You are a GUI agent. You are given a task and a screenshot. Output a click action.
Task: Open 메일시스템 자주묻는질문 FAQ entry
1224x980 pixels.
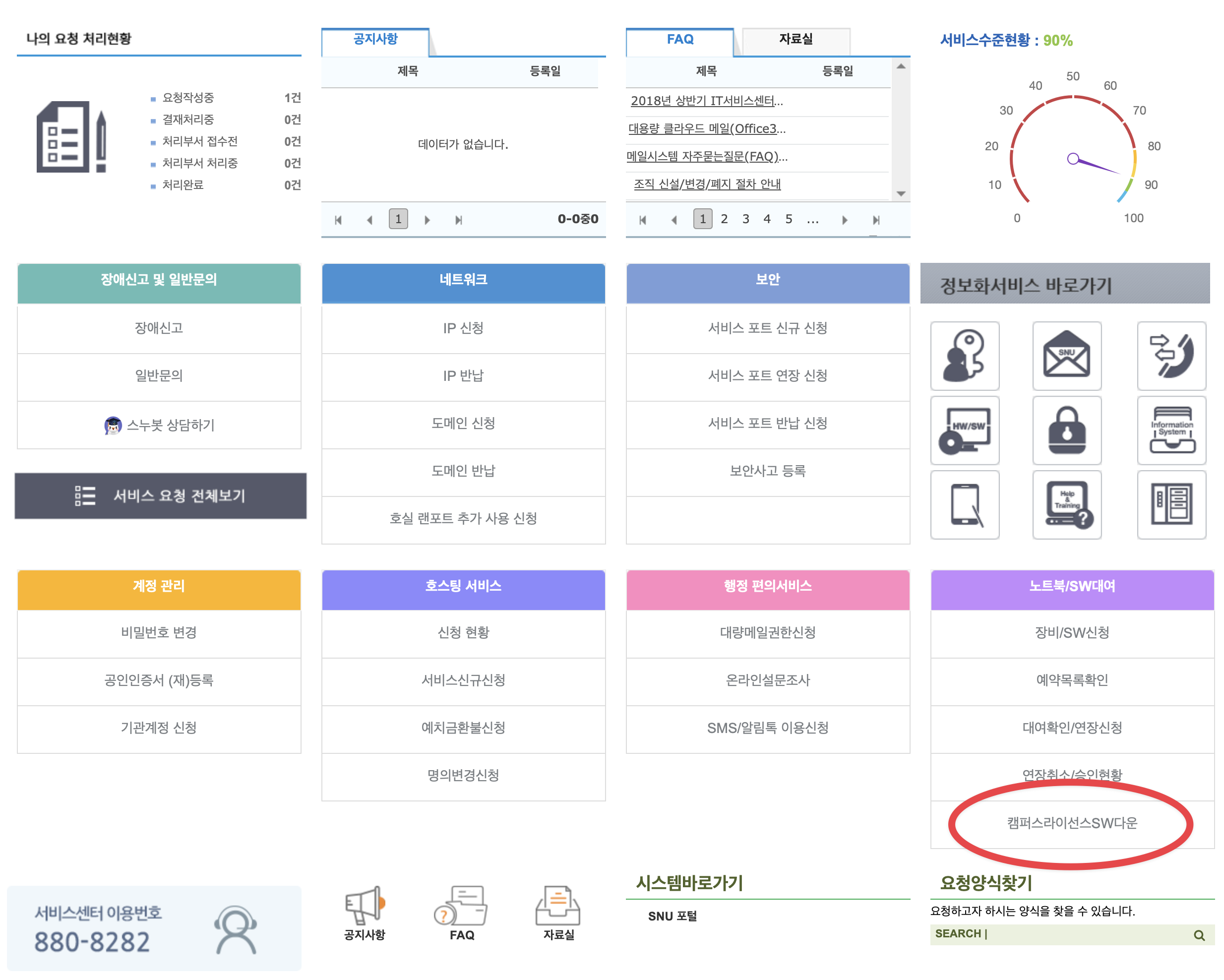(x=707, y=157)
